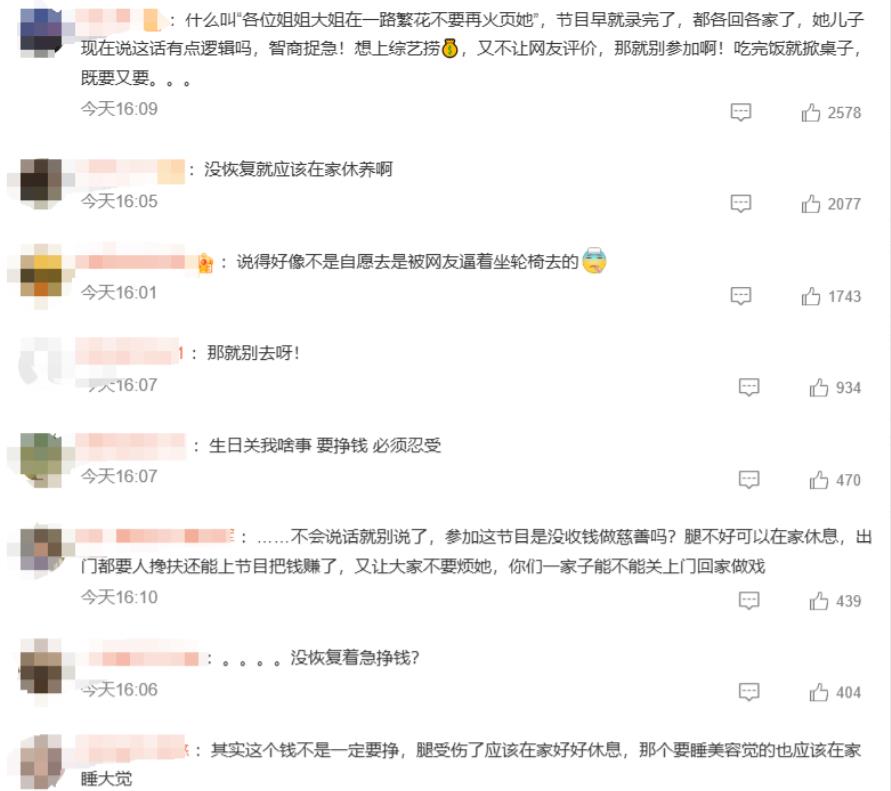Like the 没恢复着急挣钱 comment
Image resolution: width=891 pixels, height=791 pixels.
[x=818, y=692]
